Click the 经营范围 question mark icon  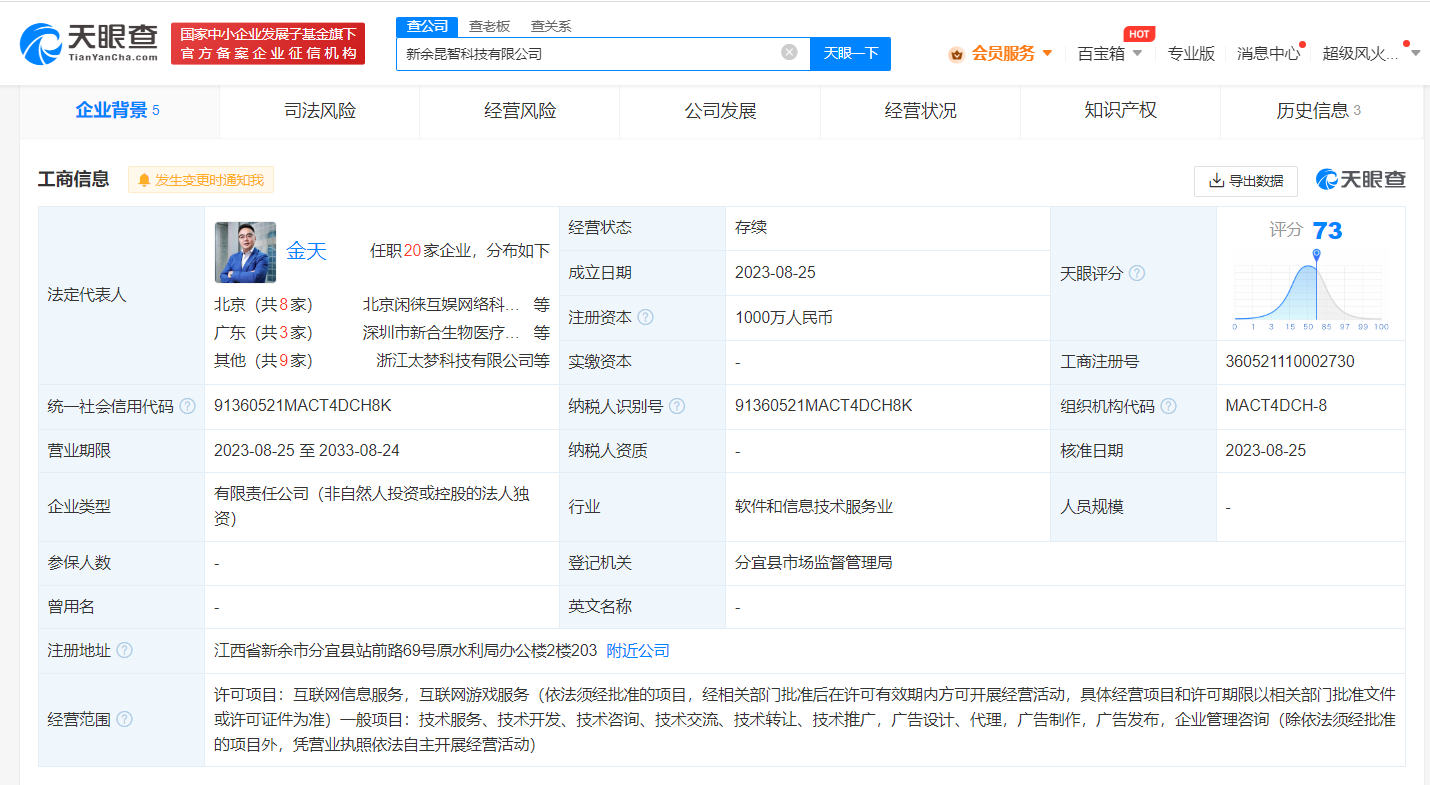tap(123, 718)
